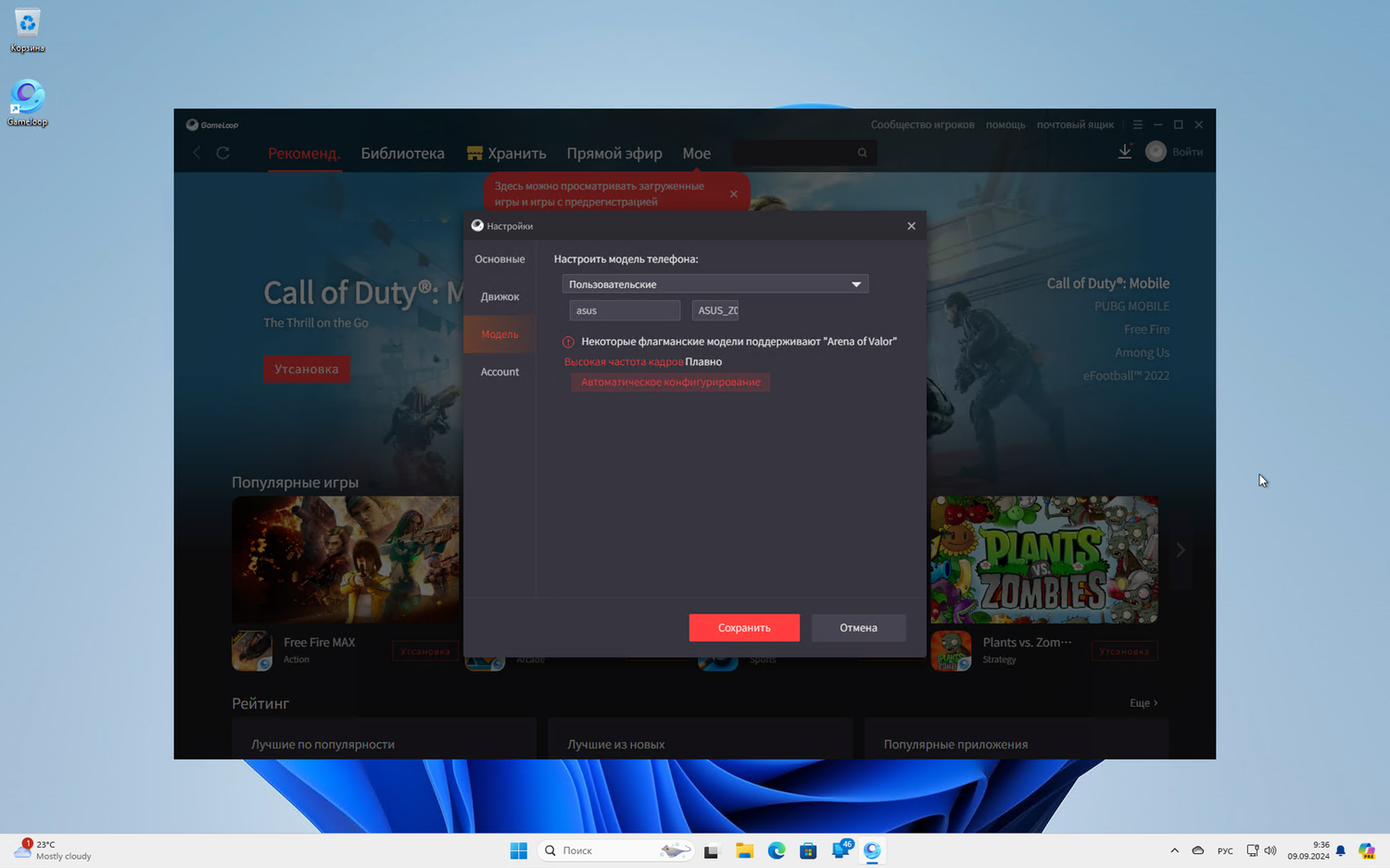Open the Библиотека tab
This screenshot has width=1390, height=868.
[402, 154]
